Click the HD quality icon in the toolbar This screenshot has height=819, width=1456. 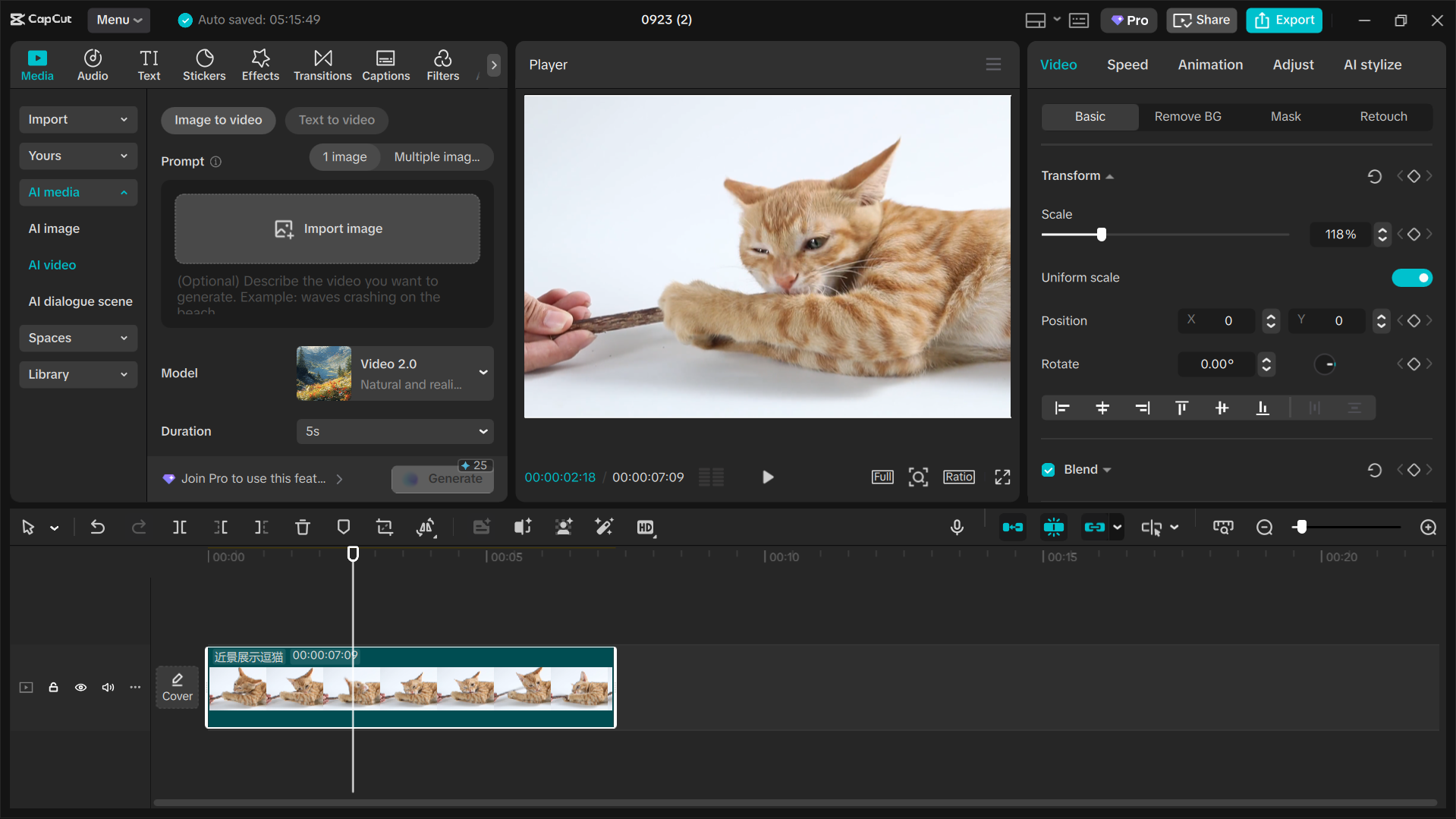click(646, 527)
